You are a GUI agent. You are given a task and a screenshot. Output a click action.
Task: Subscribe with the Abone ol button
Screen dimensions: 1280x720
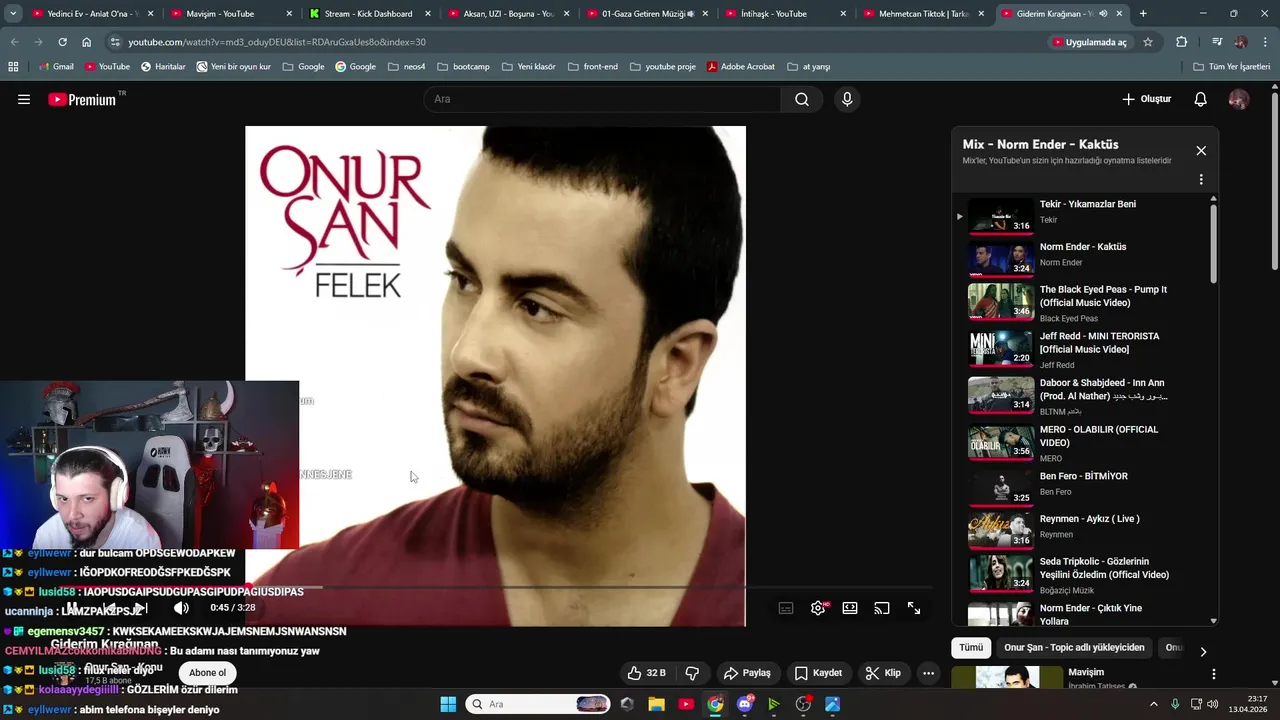[x=208, y=673]
